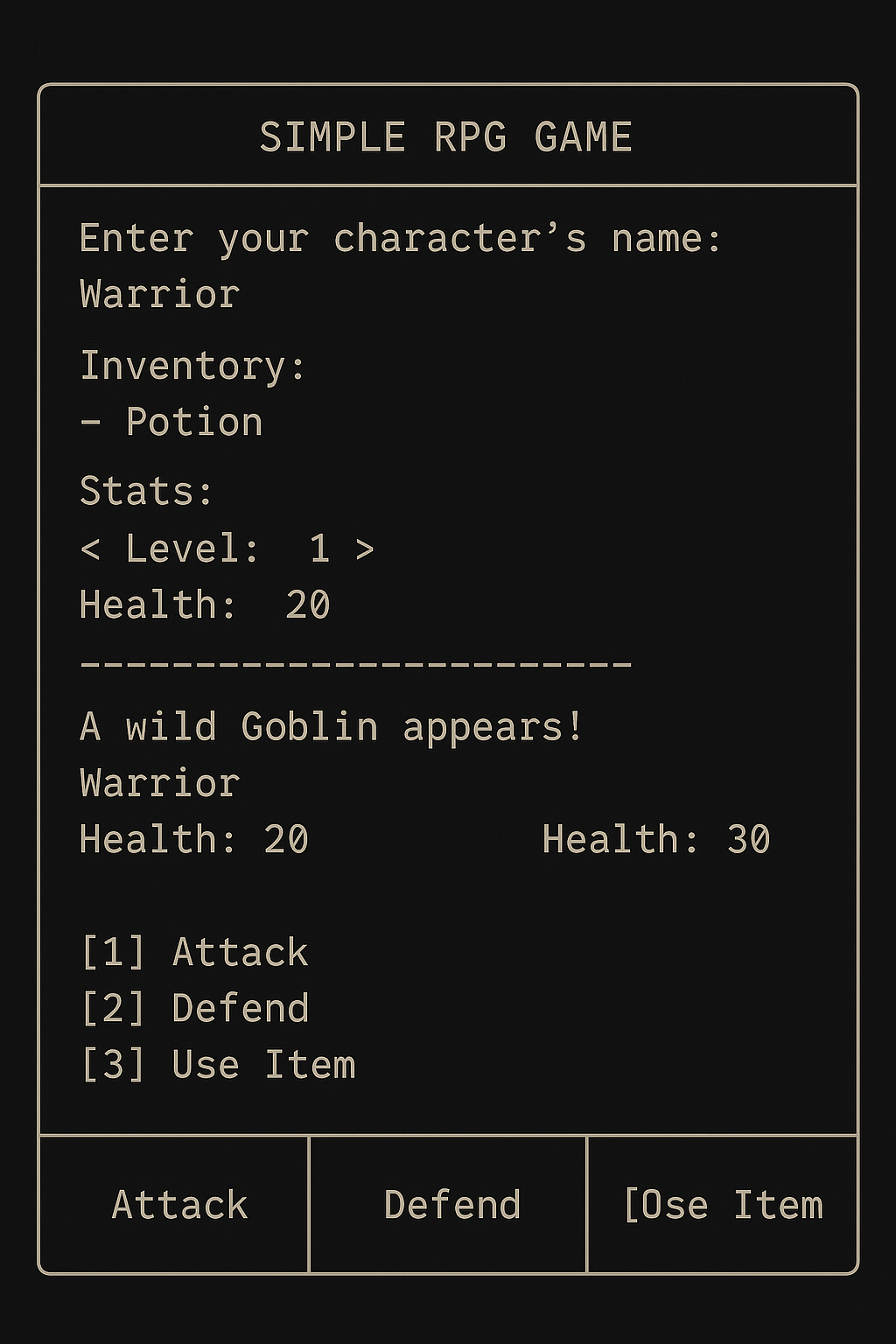The height and width of the screenshot is (1344, 896).
Task: Click the dashed divider line below the stats
Action: pos(354,663)
